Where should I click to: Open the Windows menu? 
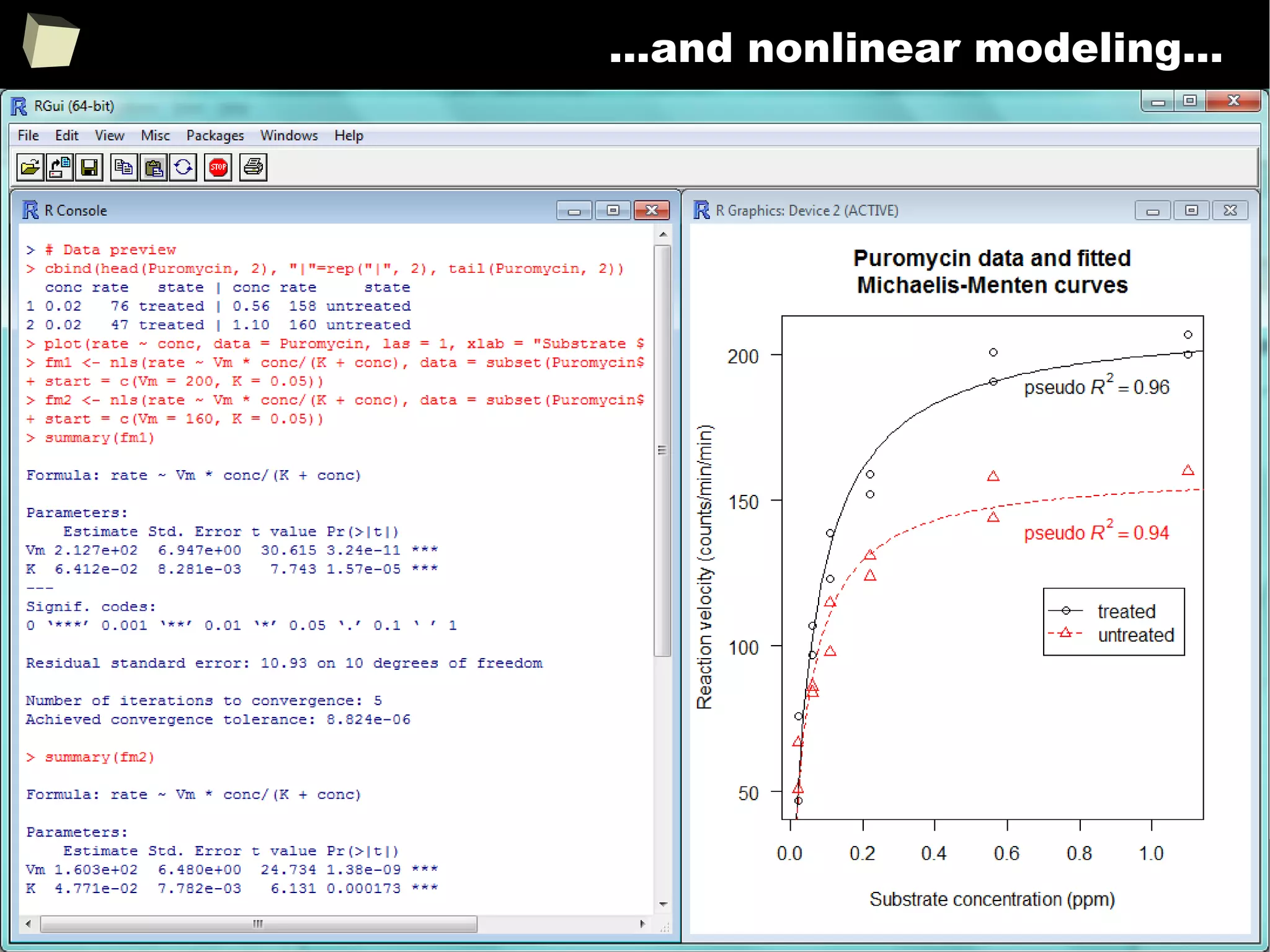[x=289, y=135]
